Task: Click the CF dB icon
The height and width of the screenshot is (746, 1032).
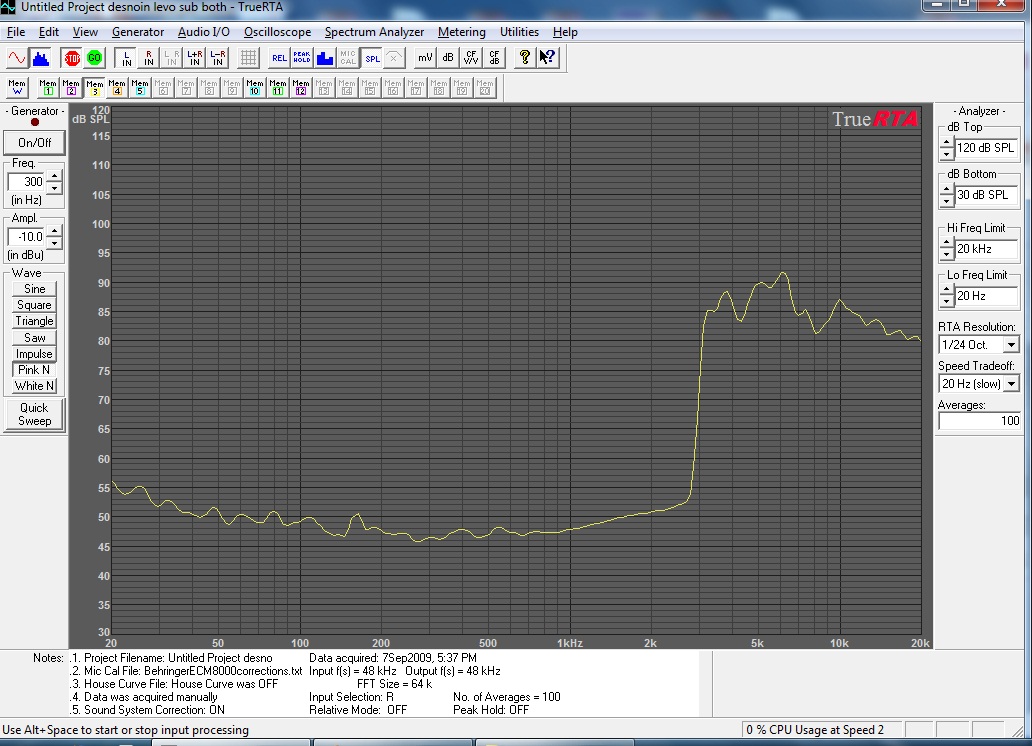Action: (x=494, y=58)
